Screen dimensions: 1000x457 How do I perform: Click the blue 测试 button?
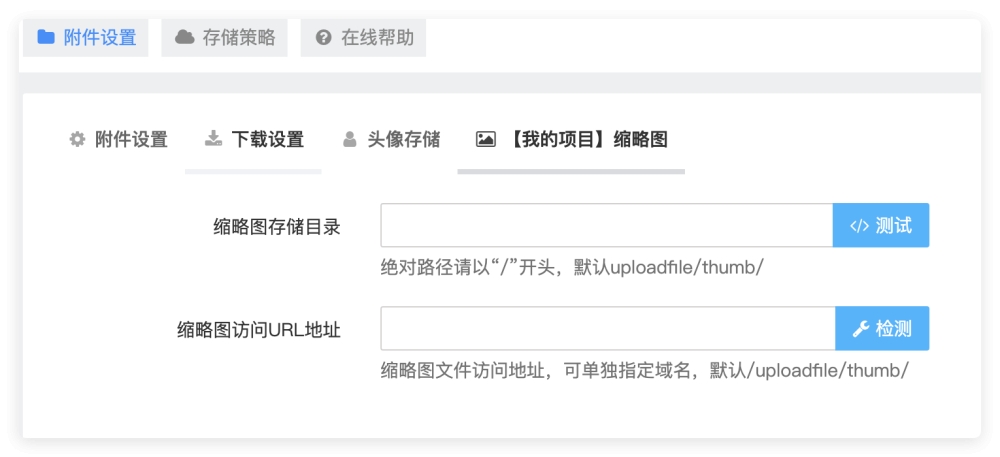[x=881, y=225]
